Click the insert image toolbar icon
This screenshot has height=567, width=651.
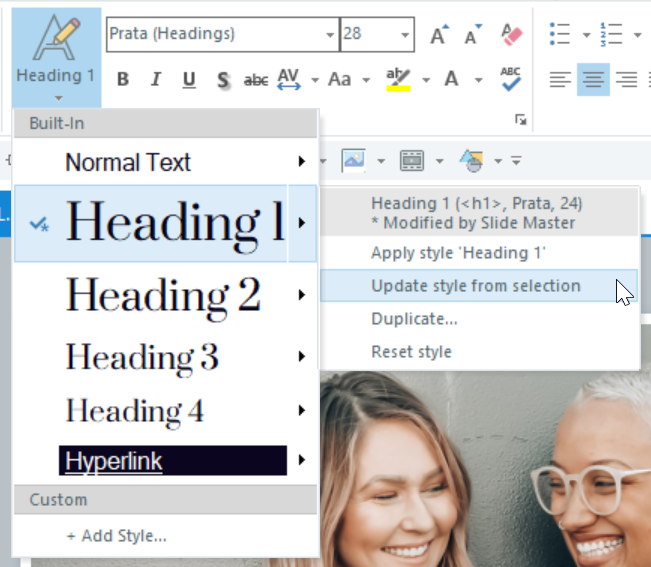(354, 160)
